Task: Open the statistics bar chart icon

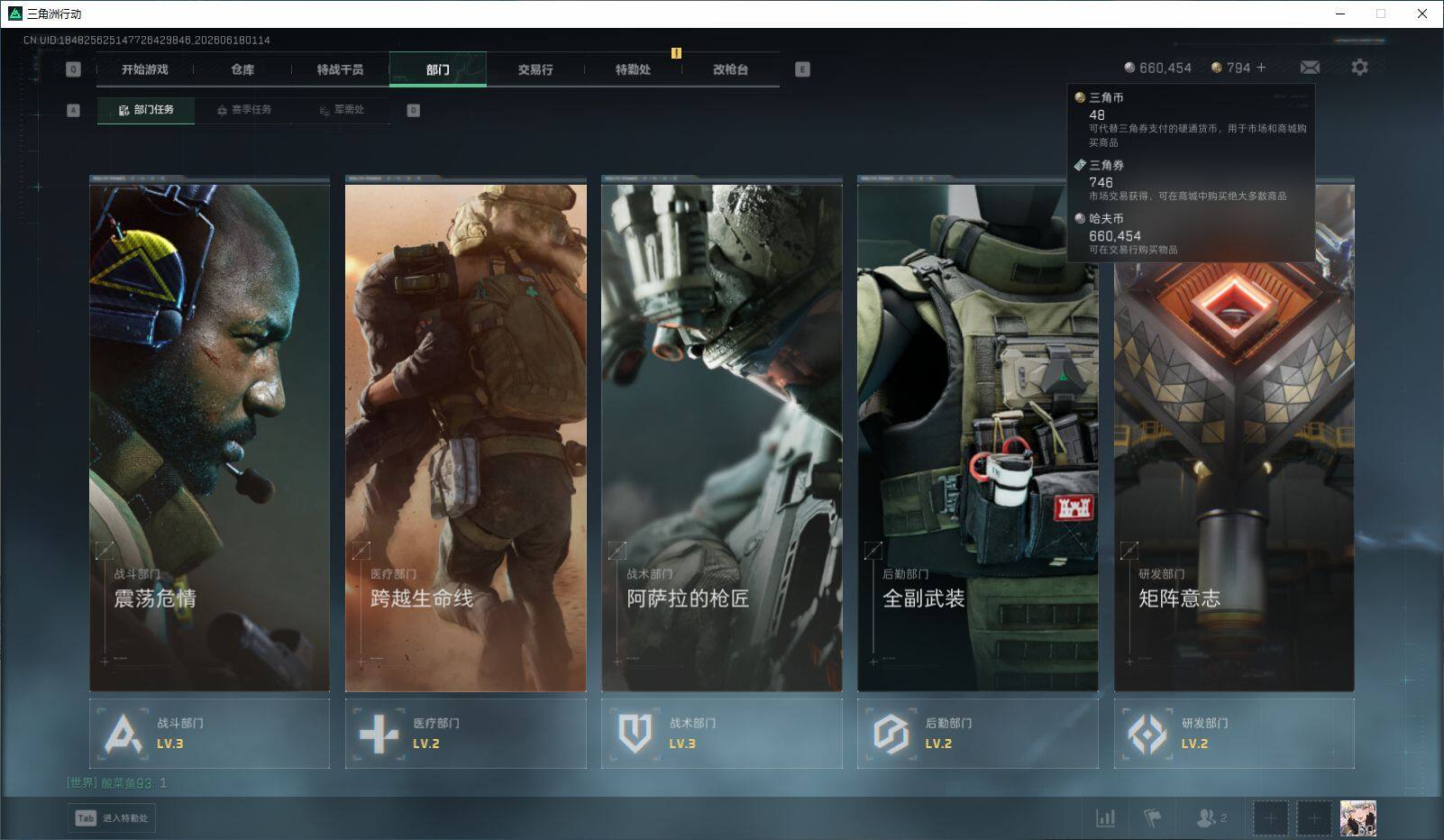Action: (x=1105, y=818)
